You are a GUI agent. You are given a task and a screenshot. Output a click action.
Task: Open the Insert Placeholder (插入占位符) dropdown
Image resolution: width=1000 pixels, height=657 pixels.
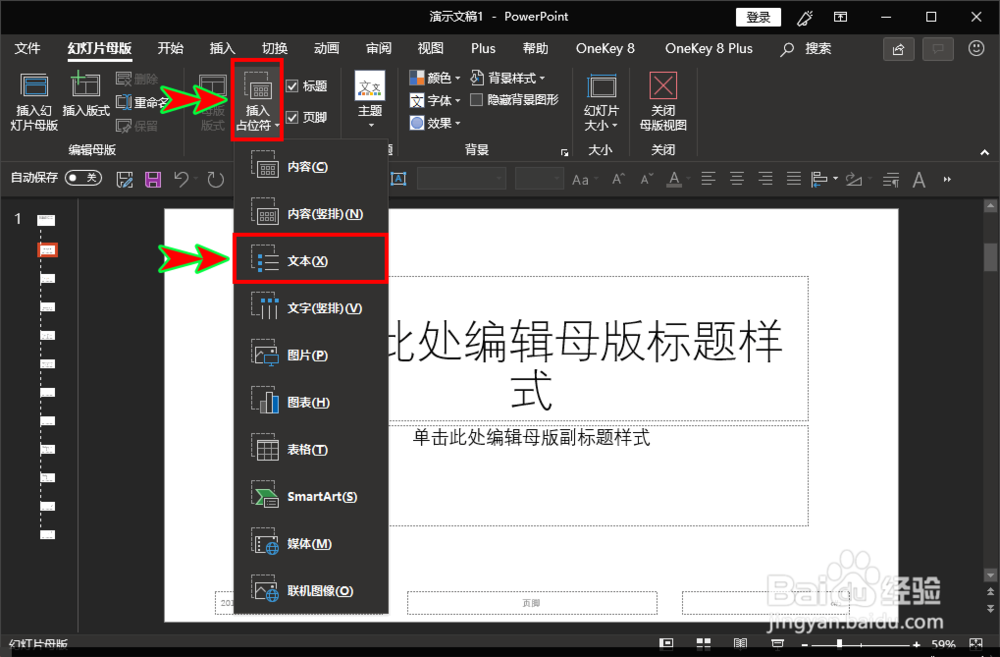(x=258, y=101)
